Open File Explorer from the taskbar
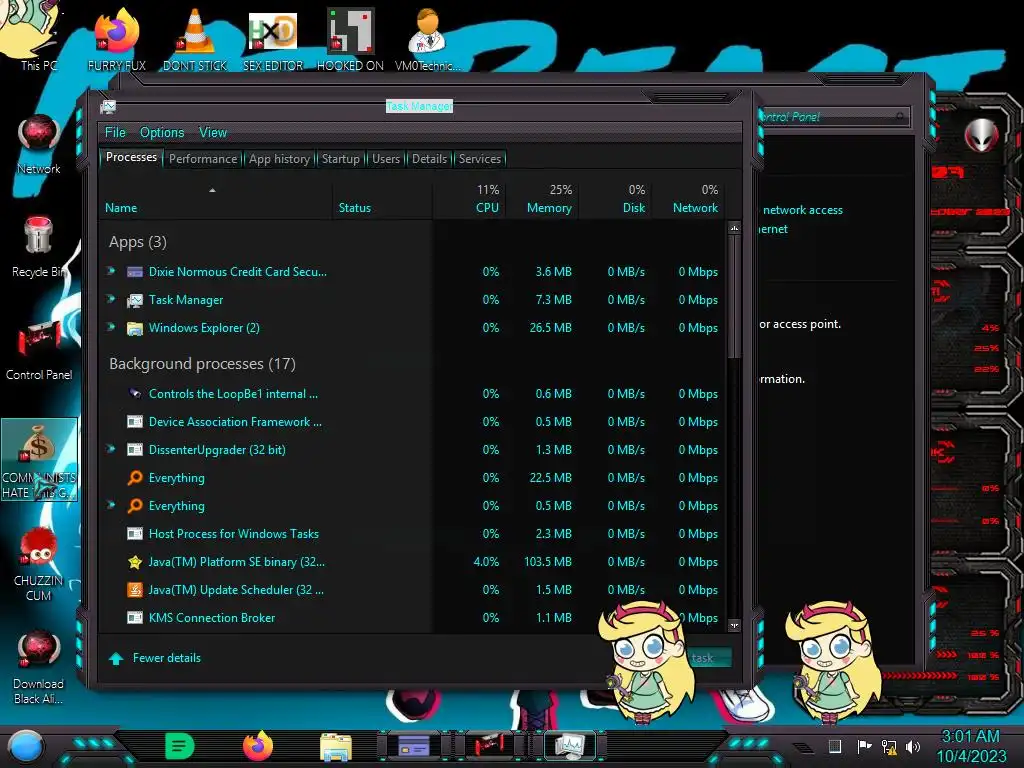 tap(336, 746)
